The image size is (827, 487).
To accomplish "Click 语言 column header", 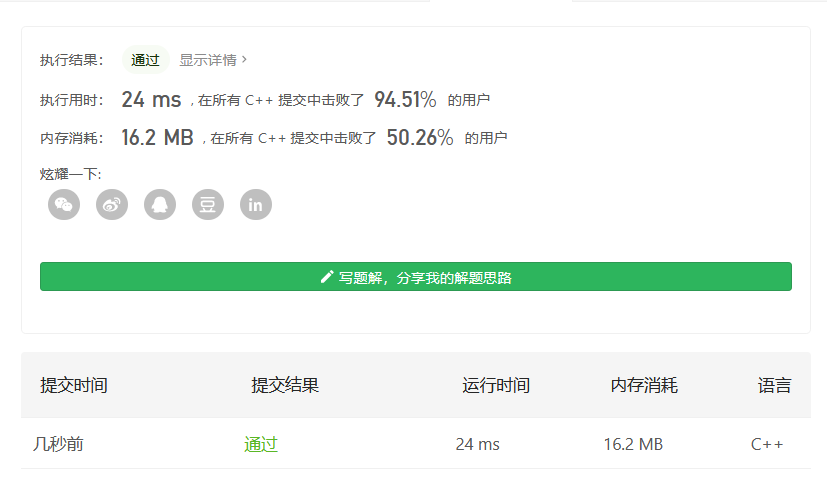I will (x=774, y=385).
